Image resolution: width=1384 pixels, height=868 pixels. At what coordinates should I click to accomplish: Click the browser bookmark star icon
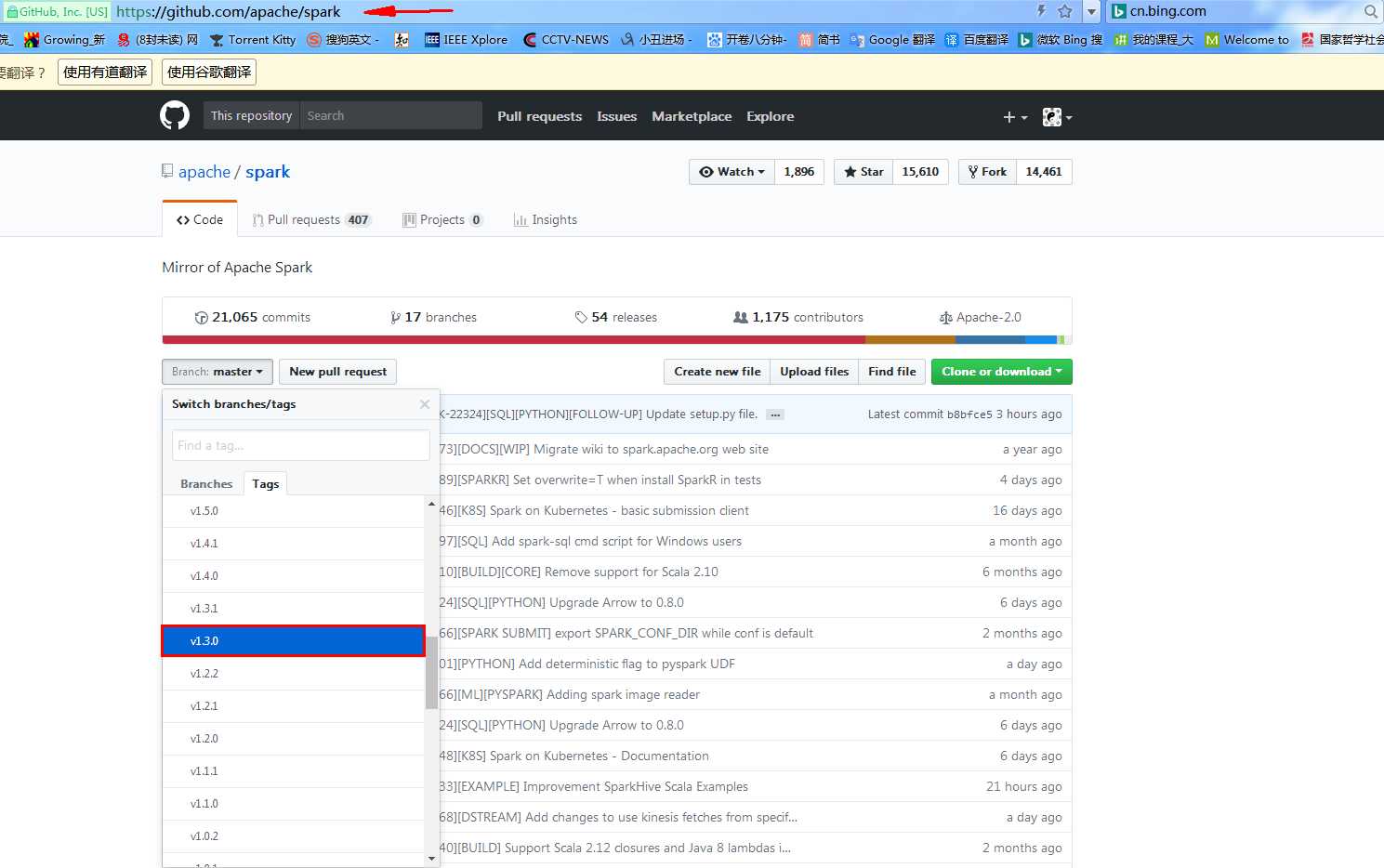(1065, 11)
